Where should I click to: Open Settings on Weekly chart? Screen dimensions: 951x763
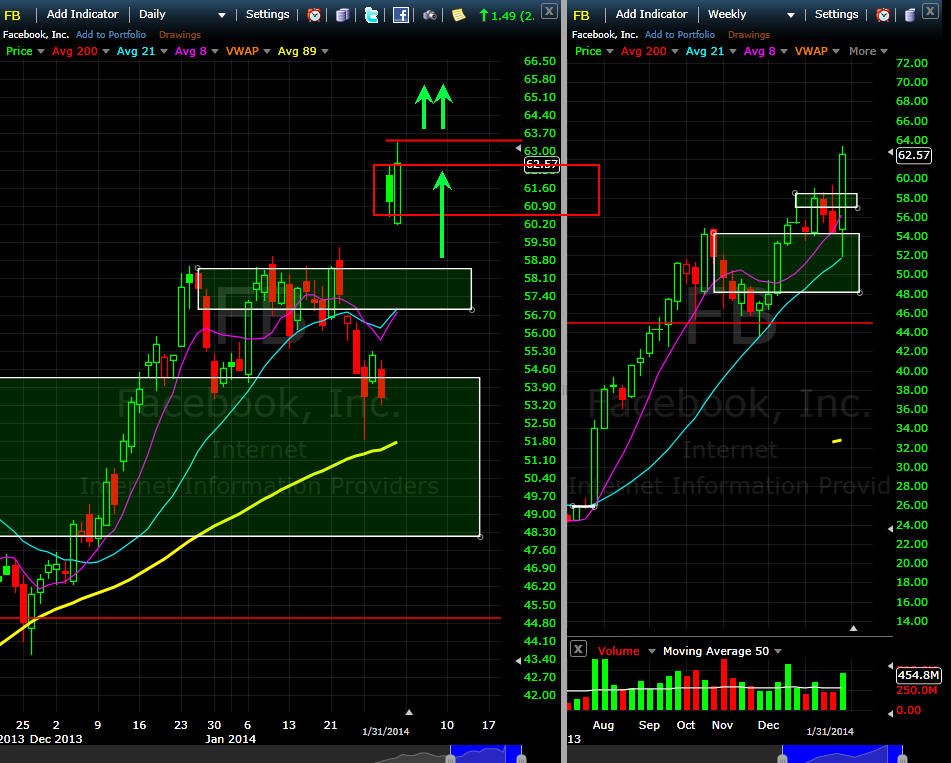click(x=836, y=14)
